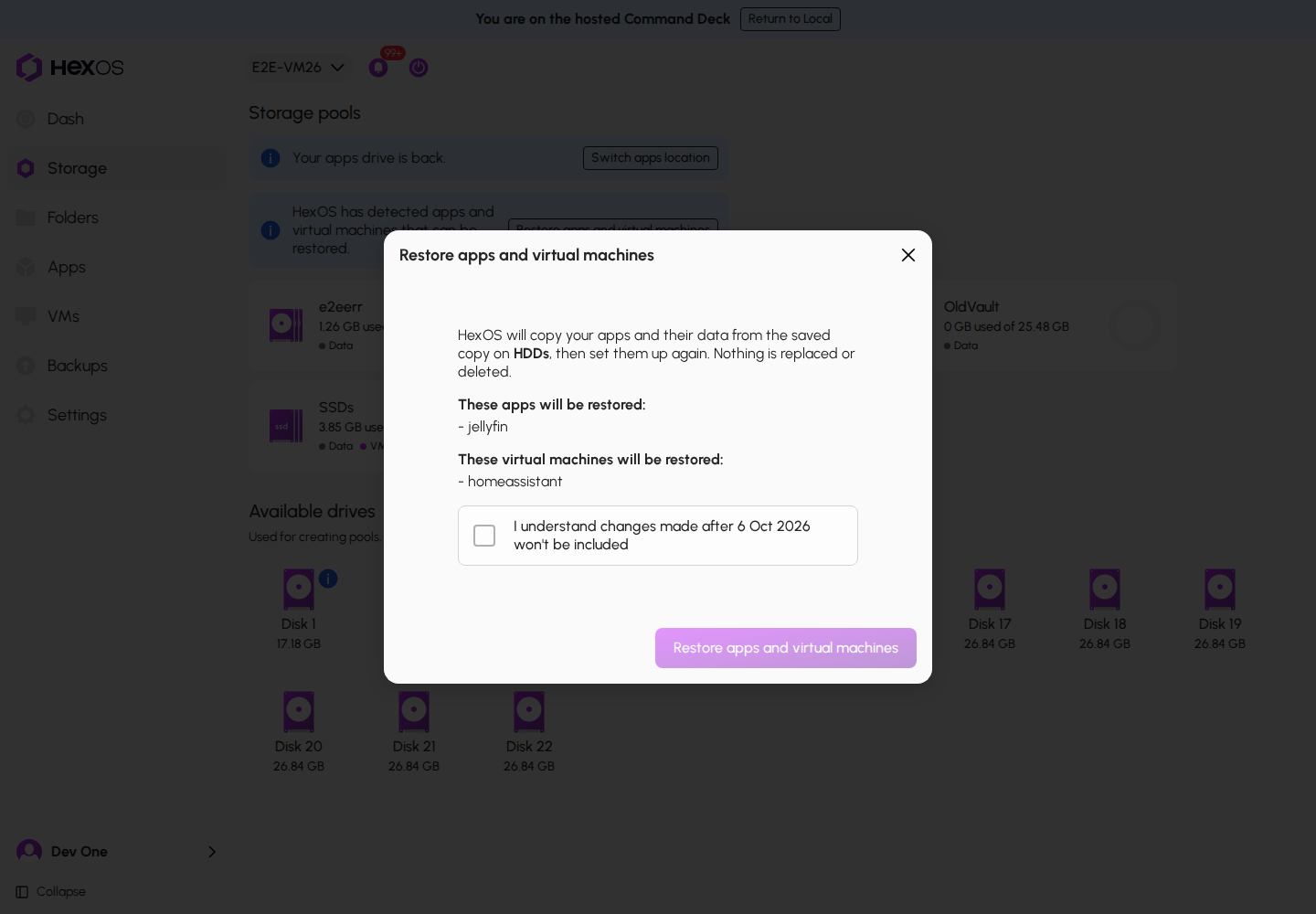The height and width of the screenshot is (914, 1316).
Task: Open the notifications bell icon
Action: pyautogui.click(x=378, y=68)
